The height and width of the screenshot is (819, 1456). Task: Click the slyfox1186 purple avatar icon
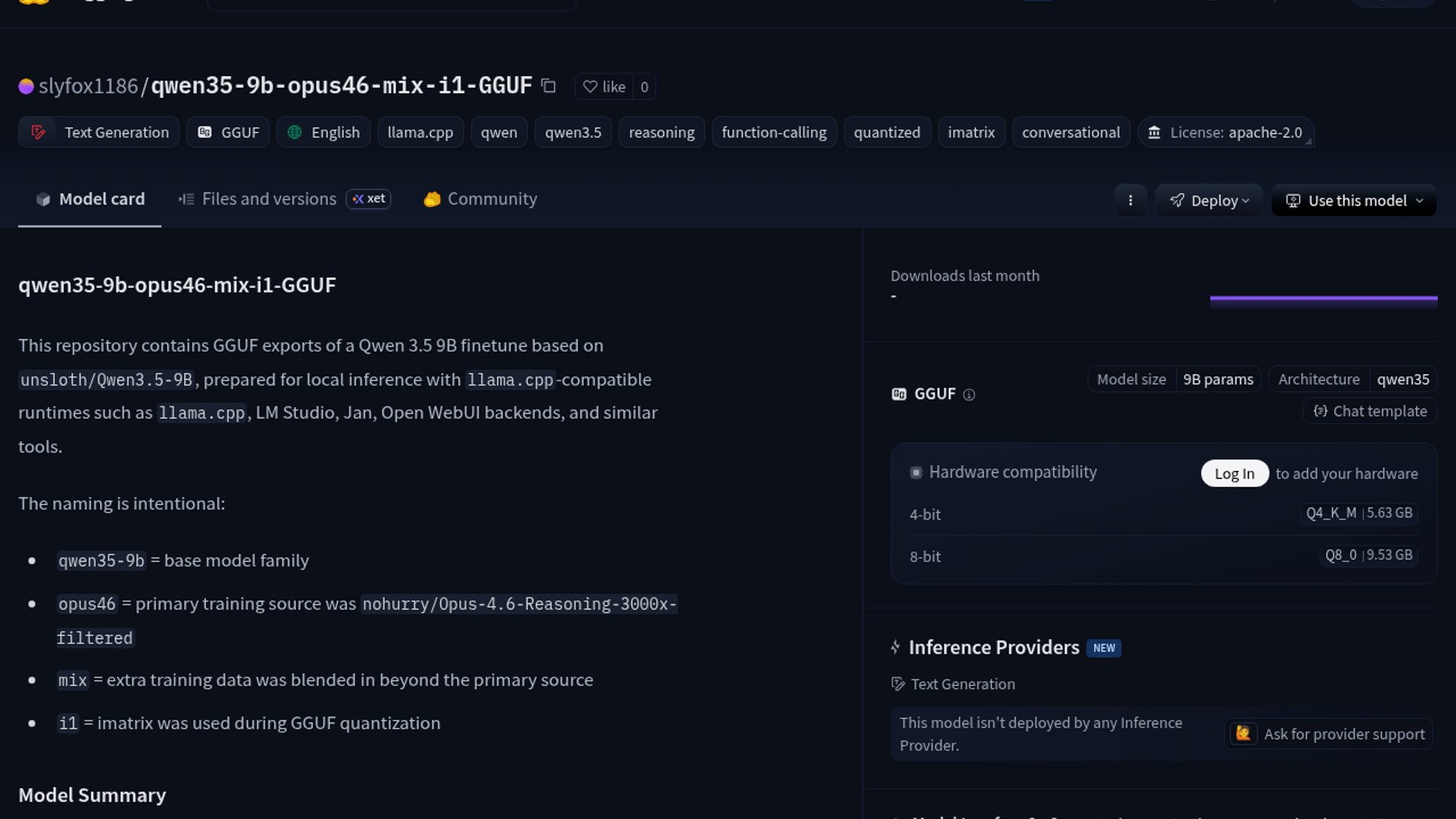click(x=26, y=86)
